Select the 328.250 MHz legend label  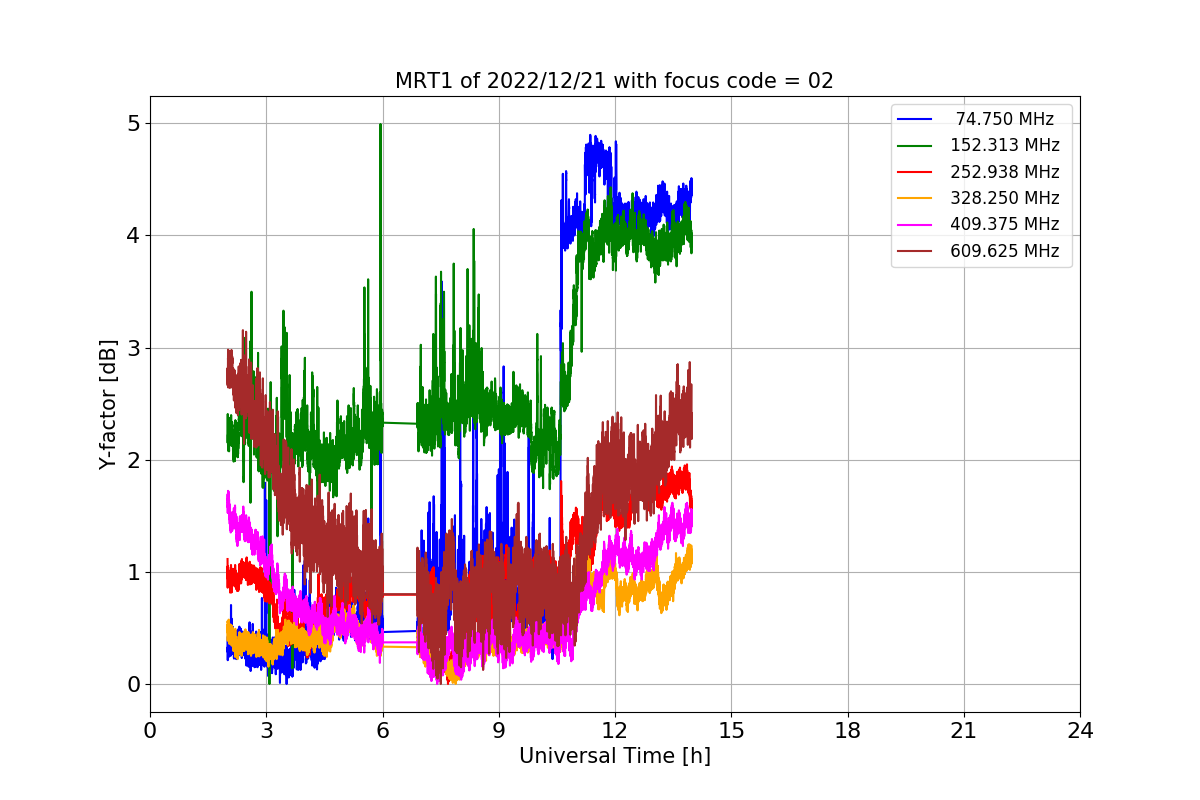click(x=1005, y=198)
